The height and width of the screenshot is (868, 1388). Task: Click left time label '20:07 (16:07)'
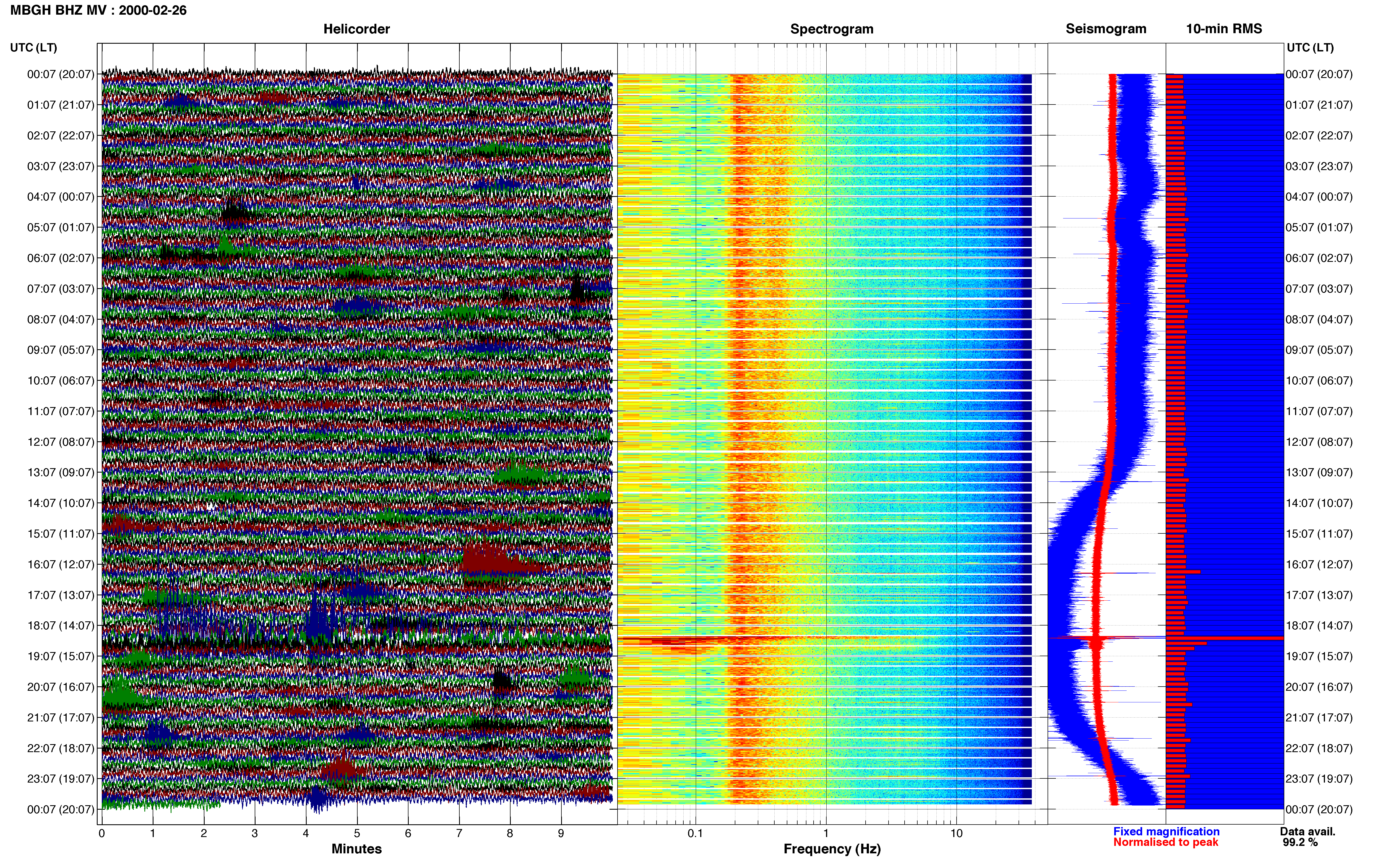pyautogui.click(x=60, y=687)
